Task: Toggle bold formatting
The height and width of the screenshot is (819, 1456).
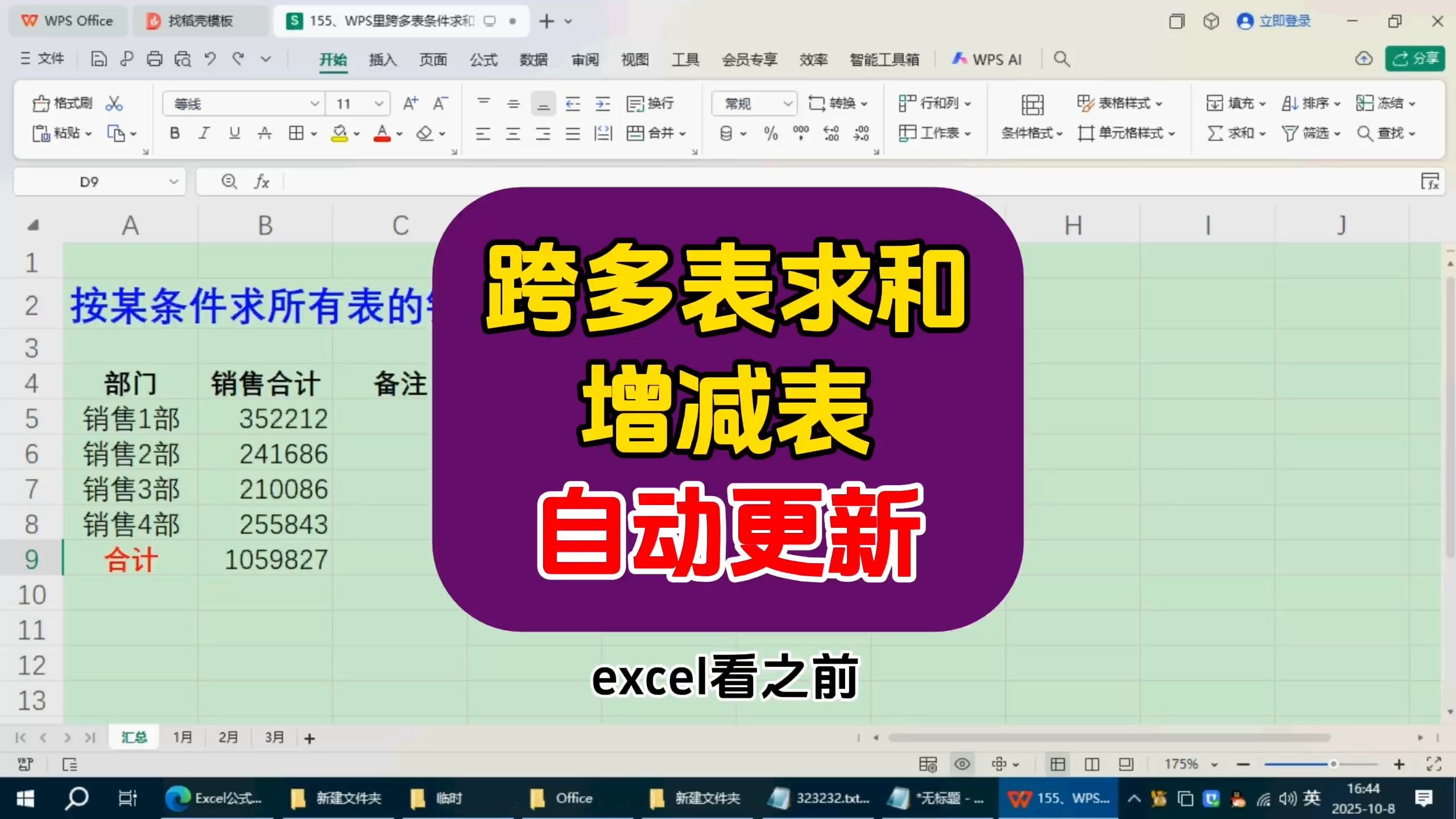Action: (174, 134)
